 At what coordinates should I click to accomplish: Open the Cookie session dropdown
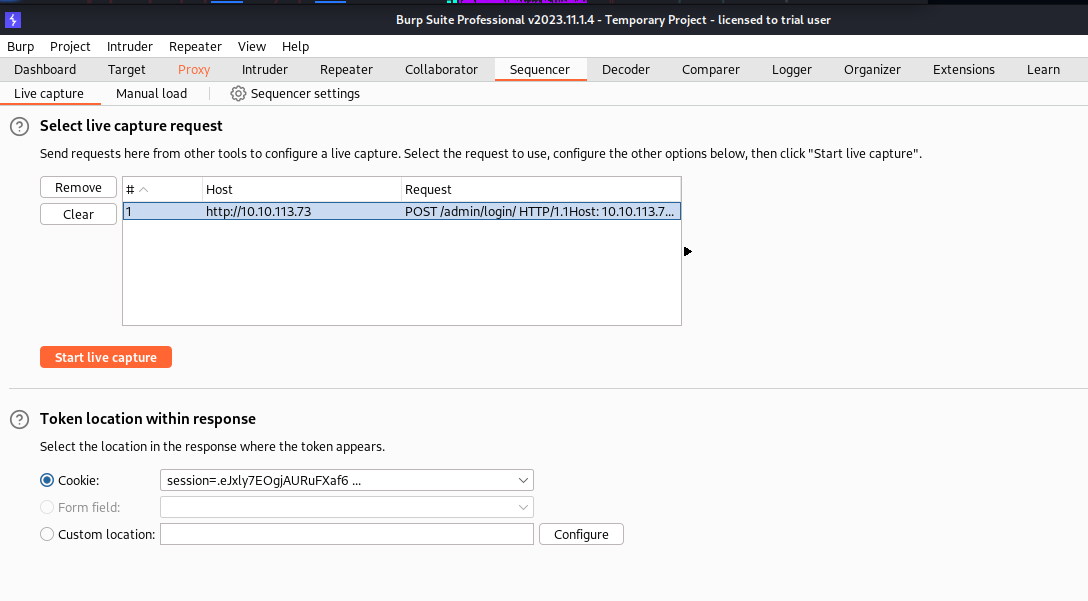click(x=346, y=480)
